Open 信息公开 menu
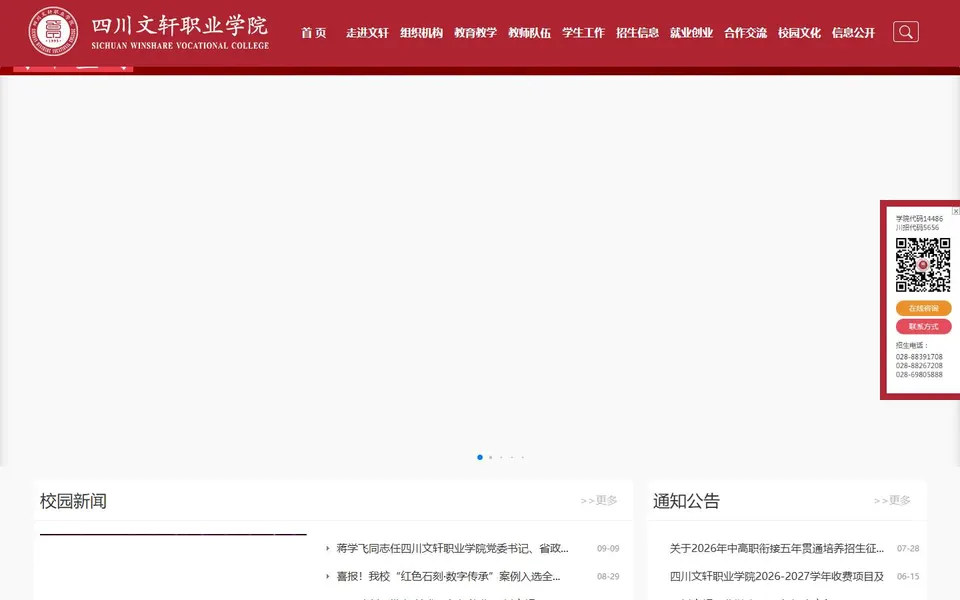This screenshot has width=960, height=600. pos(853,32)
